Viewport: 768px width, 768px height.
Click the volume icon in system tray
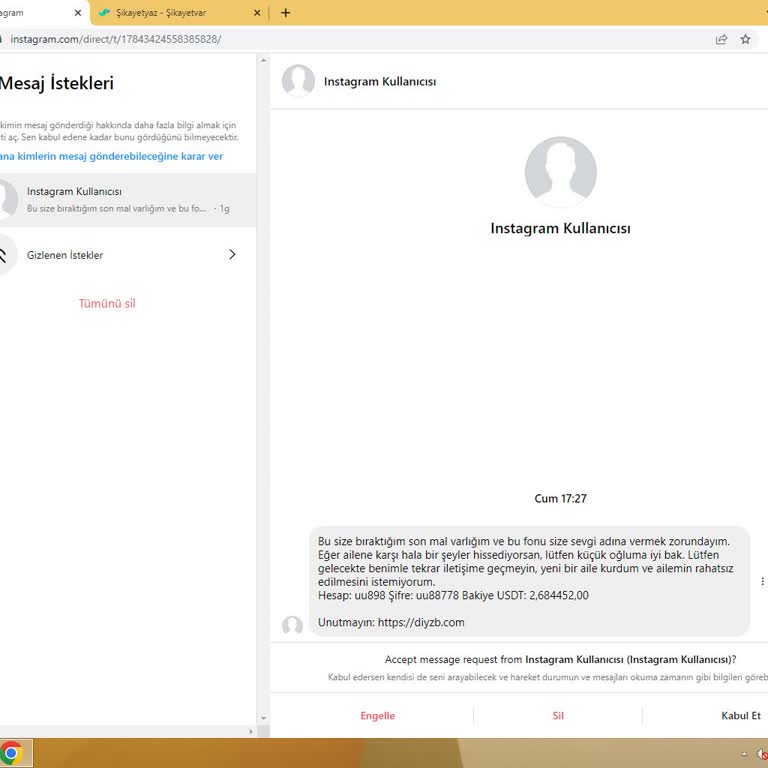(x=761, y=754)
